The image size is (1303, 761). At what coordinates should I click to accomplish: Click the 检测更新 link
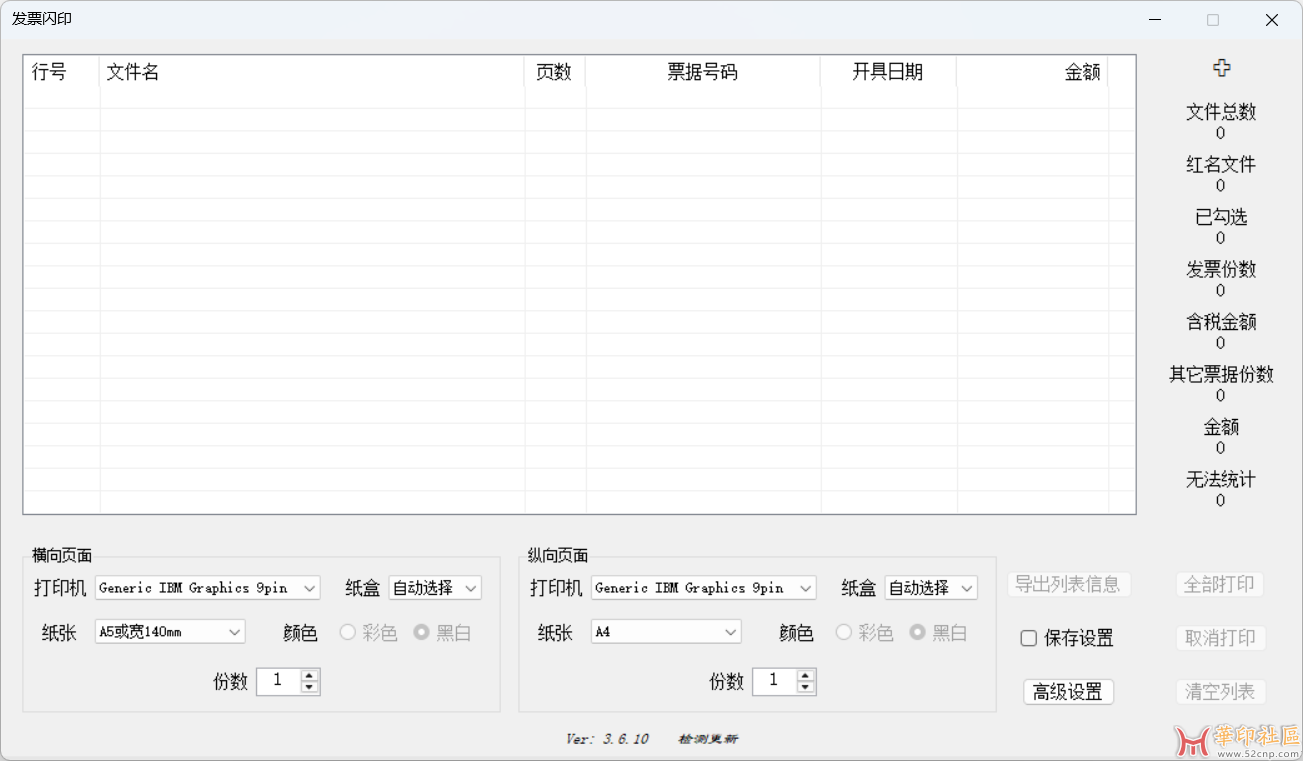(x=708, y=739)
